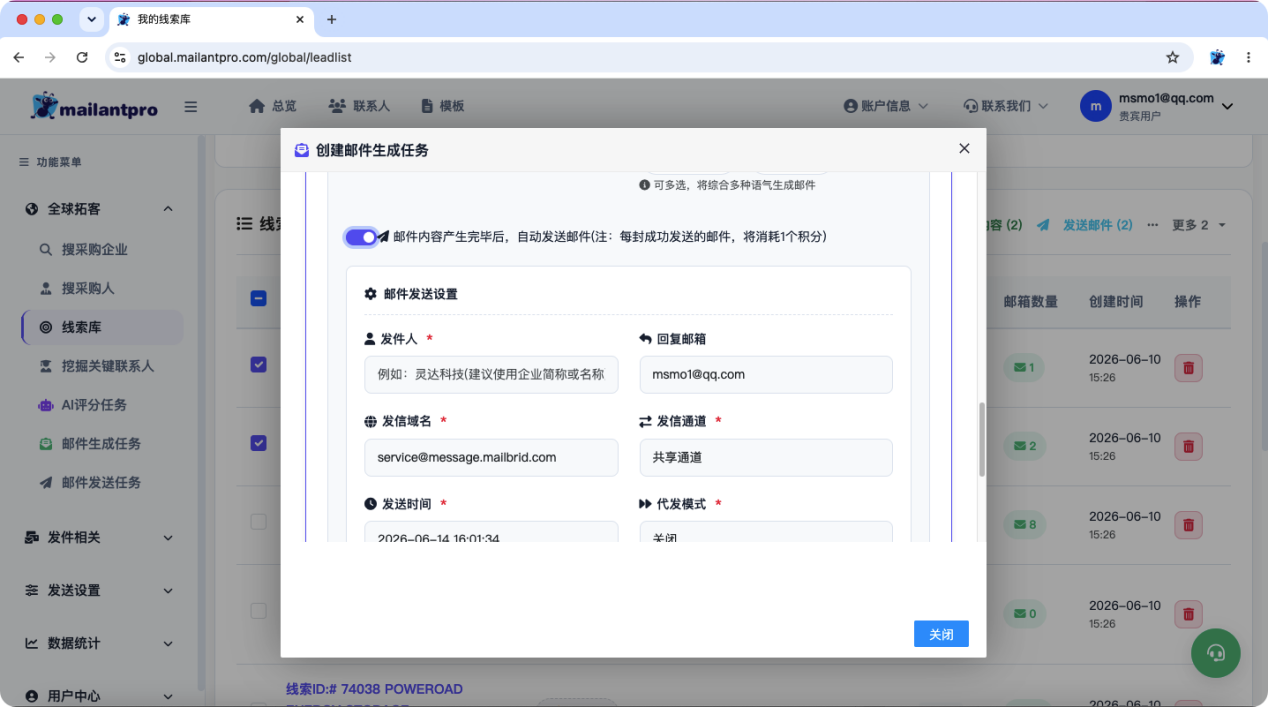This screenshot has width=1268, height=707.
Task: Click the mailantpro logo
Action: point(94,106)
